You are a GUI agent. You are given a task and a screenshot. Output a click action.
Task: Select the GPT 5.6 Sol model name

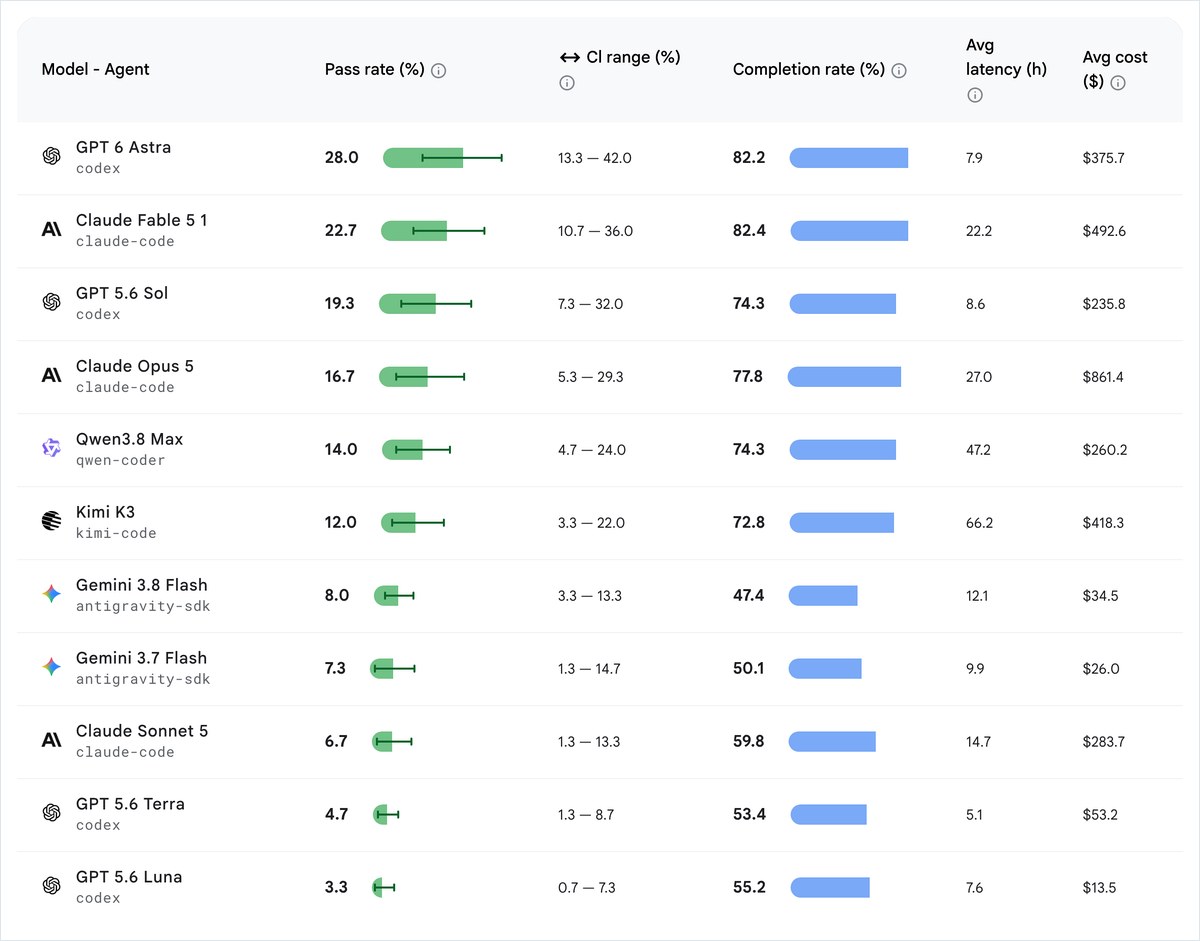[x=122, y=293]
